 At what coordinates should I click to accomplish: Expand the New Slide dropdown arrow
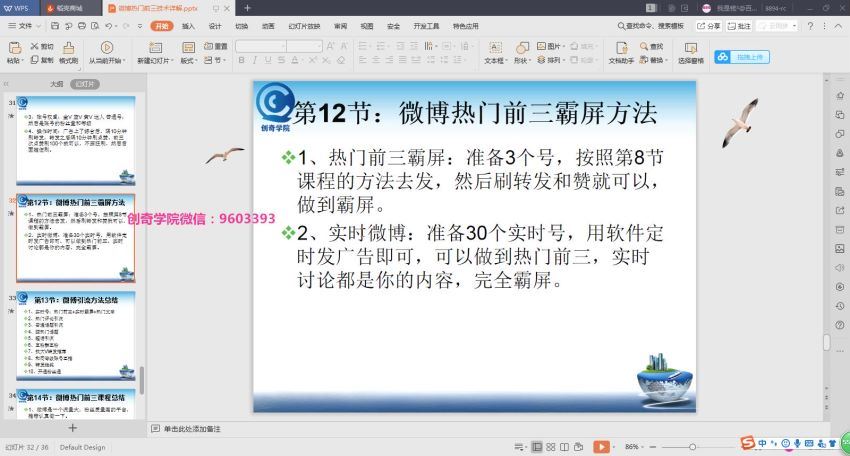172,61
